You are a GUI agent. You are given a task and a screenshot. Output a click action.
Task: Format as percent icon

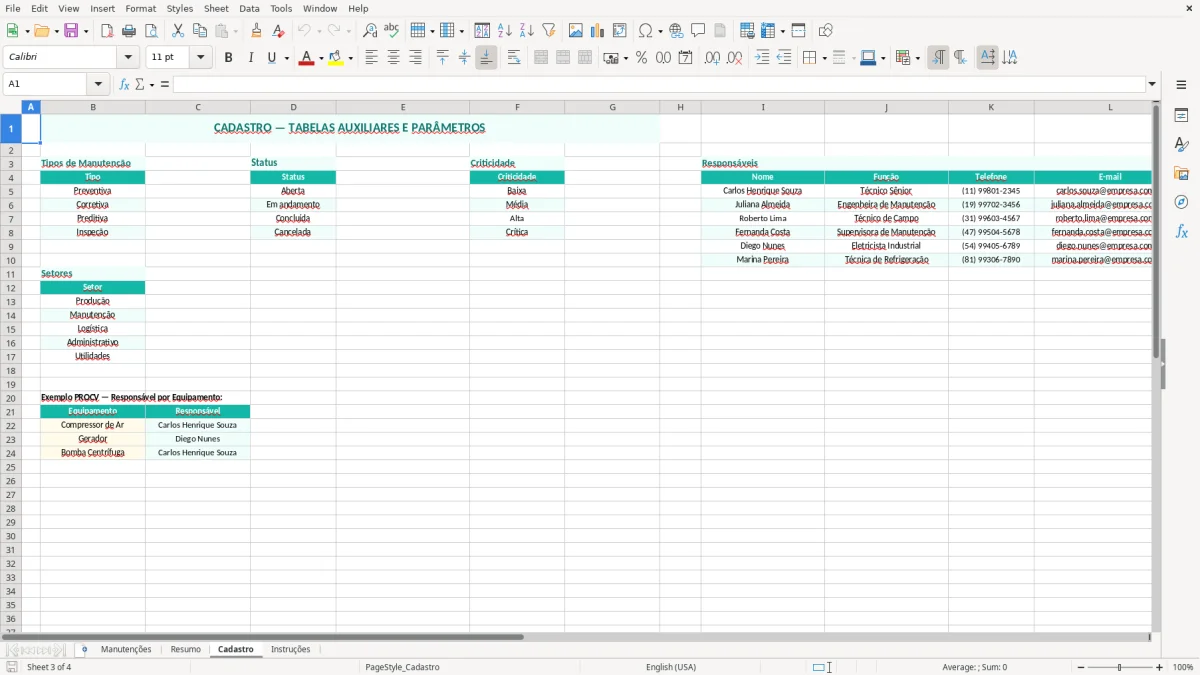coord(641,58)
